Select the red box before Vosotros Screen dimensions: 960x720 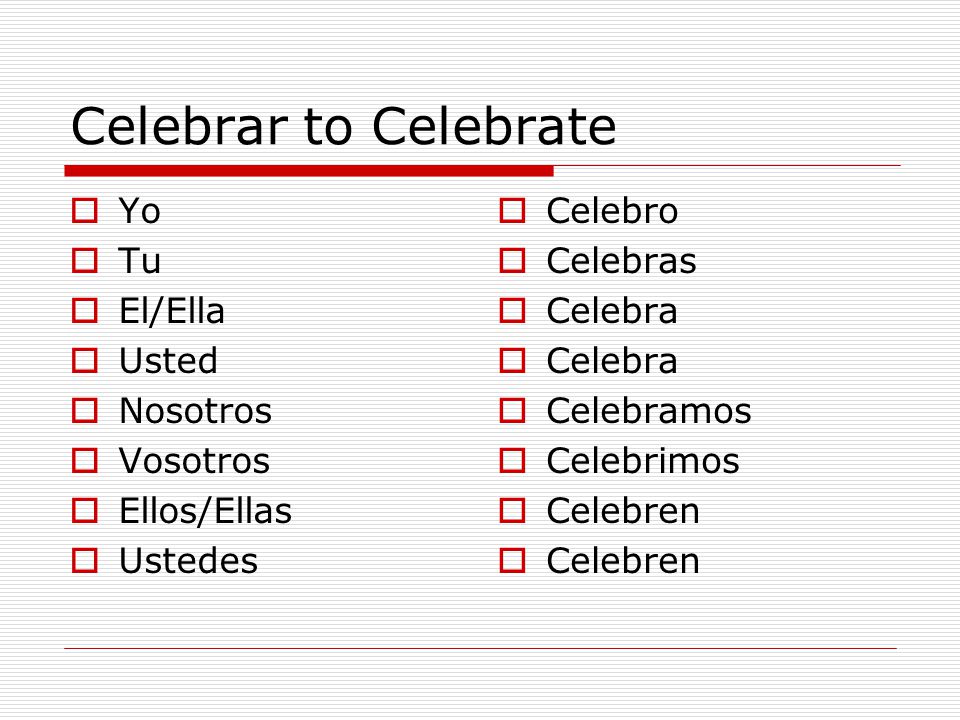pos(84,460)
